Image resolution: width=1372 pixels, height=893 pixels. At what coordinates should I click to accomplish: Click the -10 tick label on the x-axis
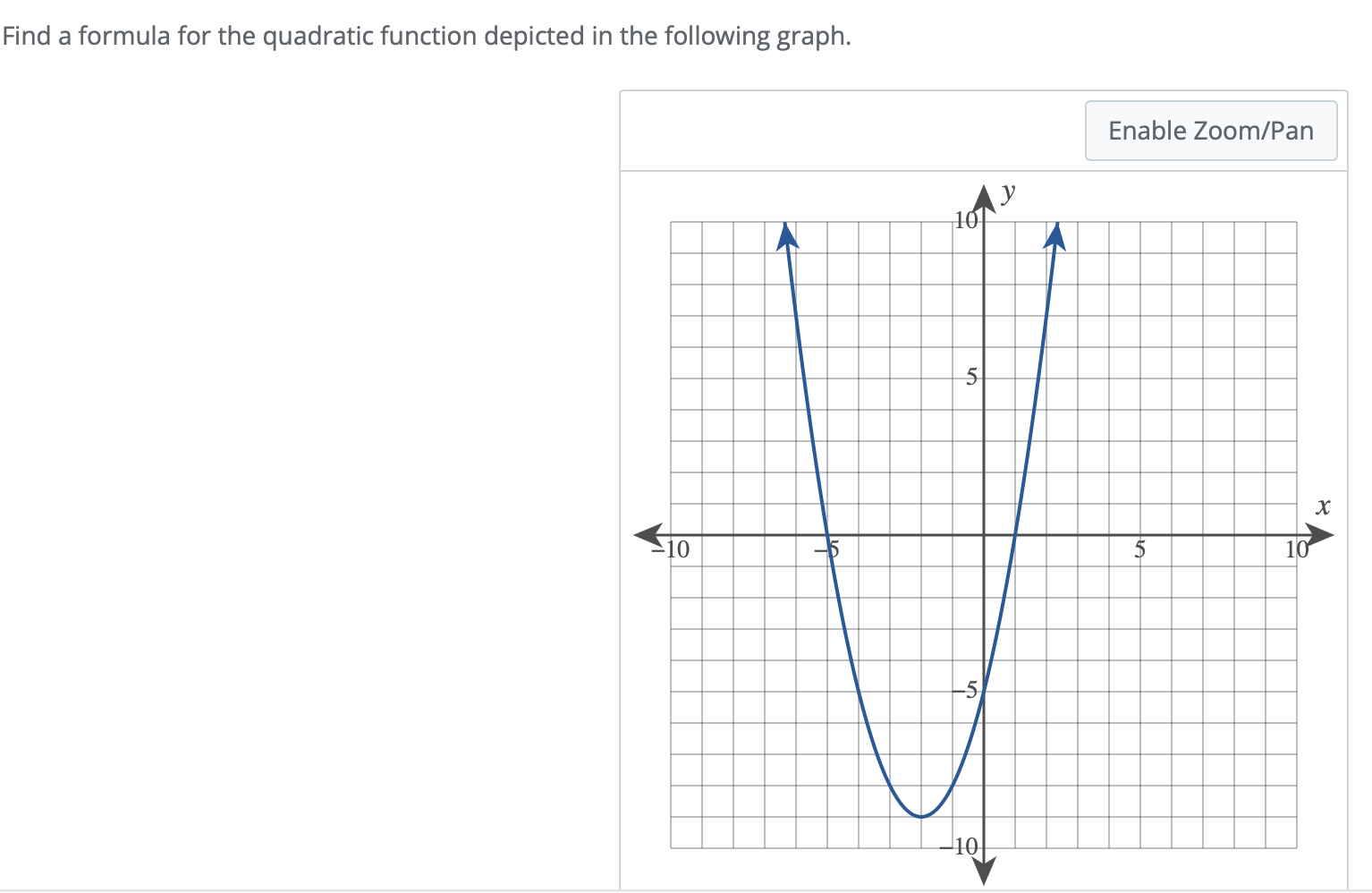(673, 550)
